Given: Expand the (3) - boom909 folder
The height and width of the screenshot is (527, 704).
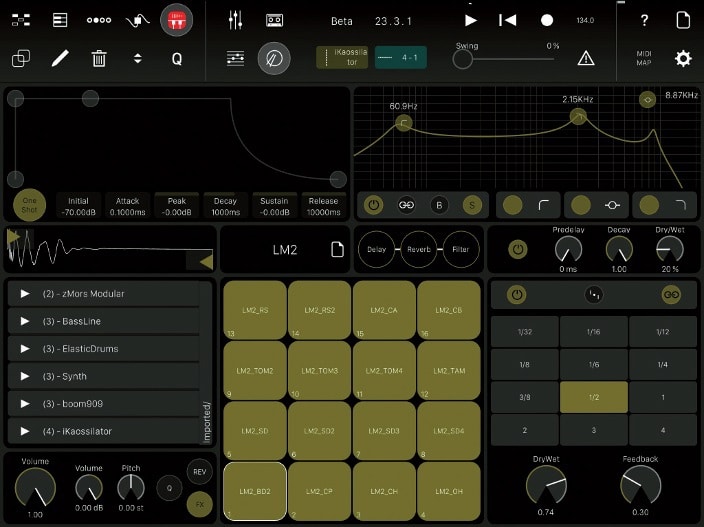Looking at the screenshot, I should click(x=103, y=404).
